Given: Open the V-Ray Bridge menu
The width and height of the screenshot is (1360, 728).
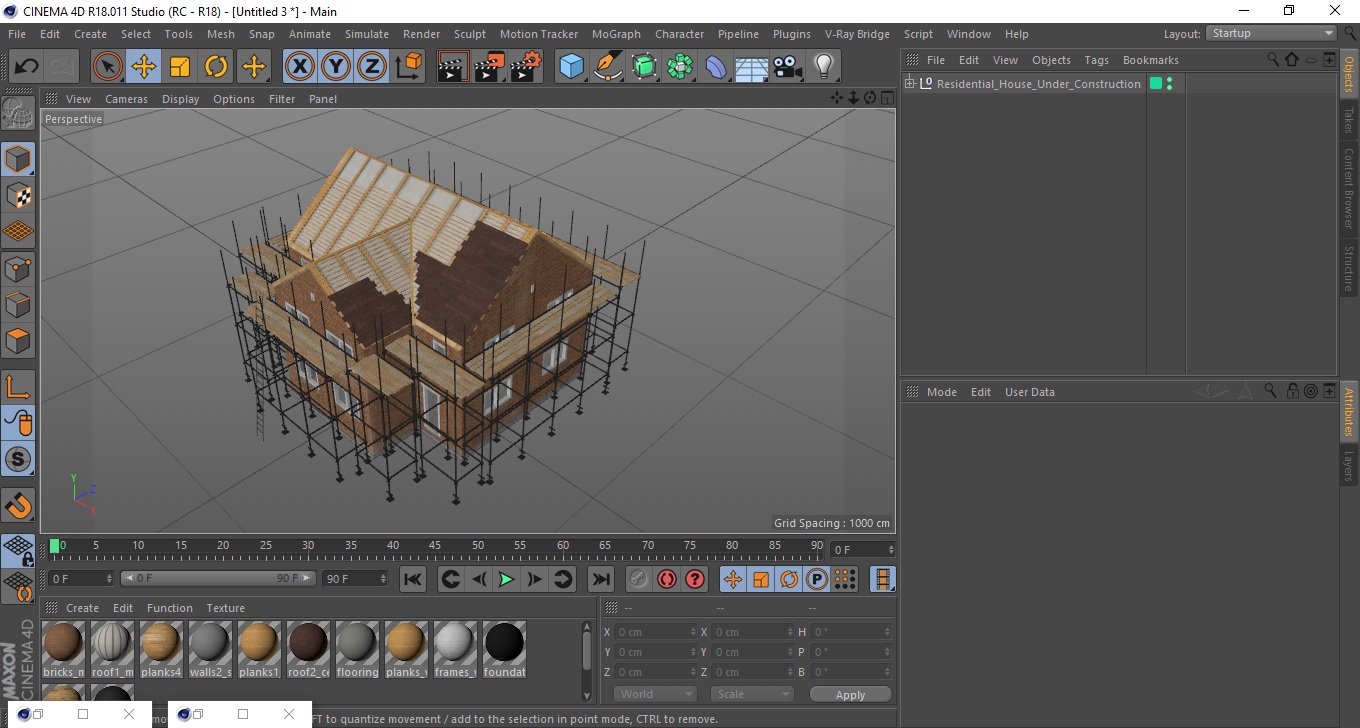Looking at the screenshot, I should click(x=857, y=34).
